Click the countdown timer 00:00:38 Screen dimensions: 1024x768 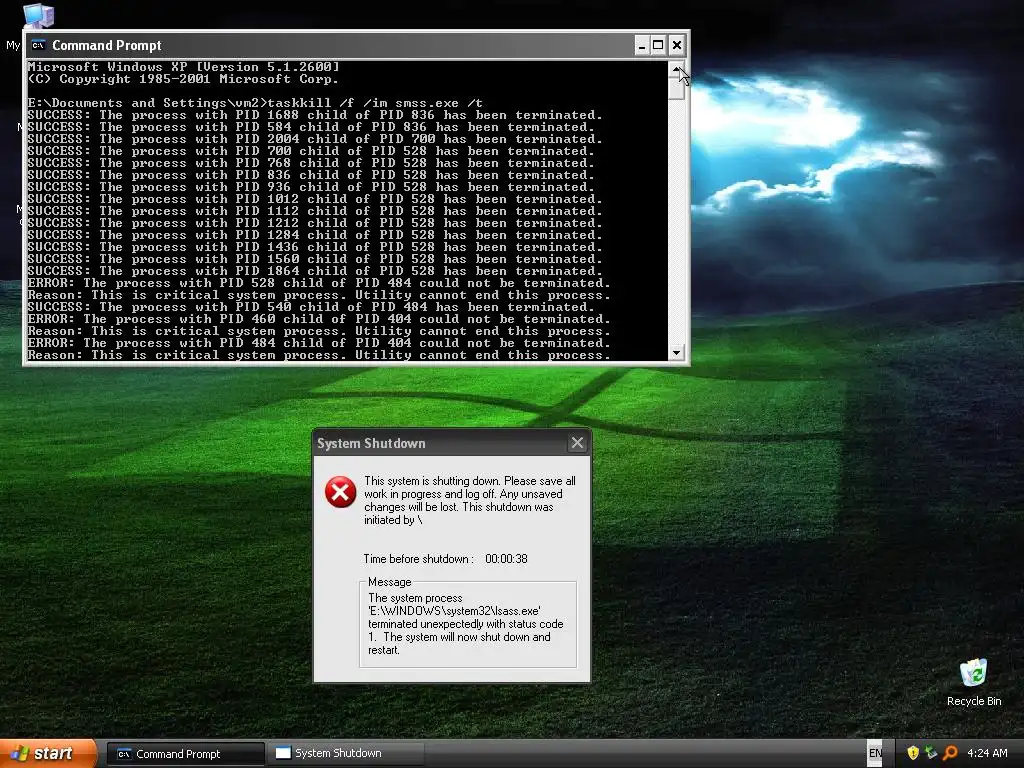coord(506,559)
